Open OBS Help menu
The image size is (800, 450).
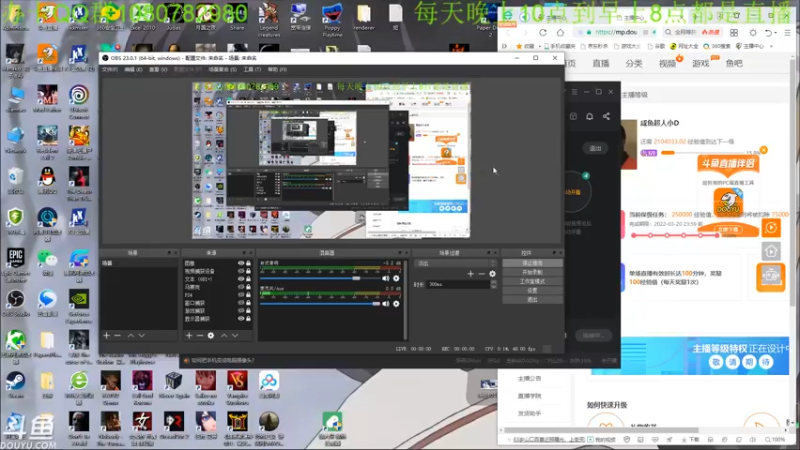click(x=277, y=69)
